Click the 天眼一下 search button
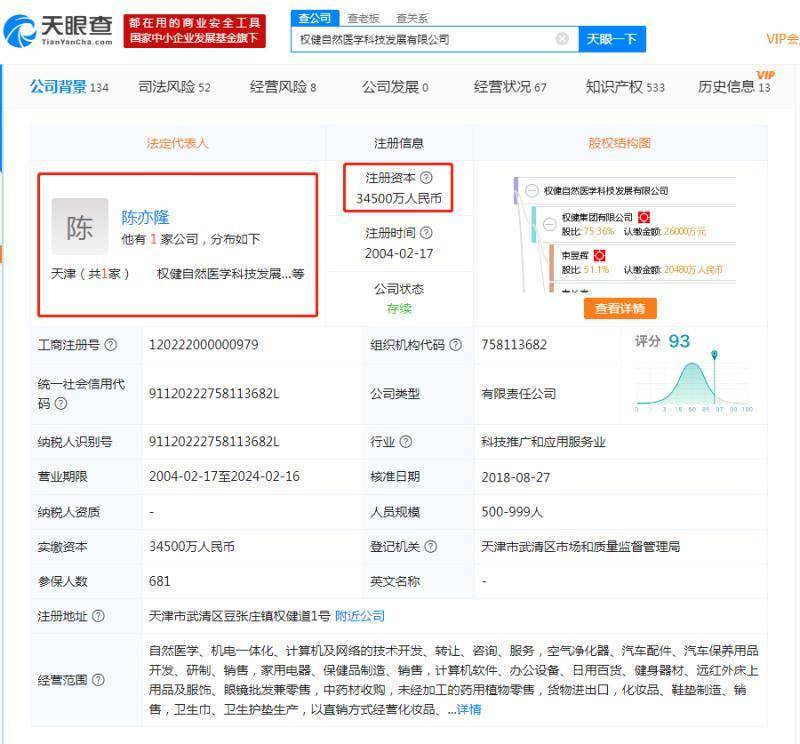800x744 pixels. click(x=612, y=39)
